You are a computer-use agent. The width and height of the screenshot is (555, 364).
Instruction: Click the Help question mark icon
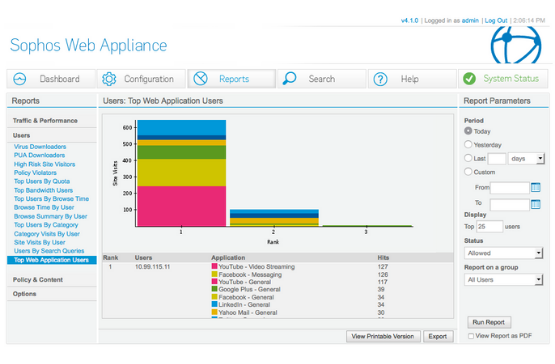click(381, 79)
